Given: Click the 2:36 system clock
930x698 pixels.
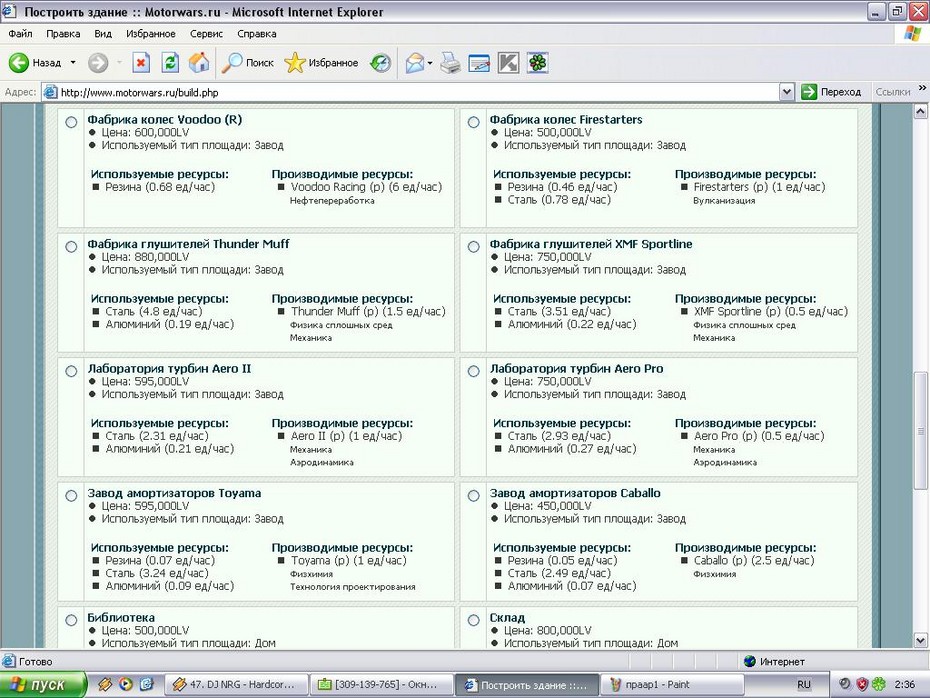Looking at the screenshot, I should tap(904, 684).
